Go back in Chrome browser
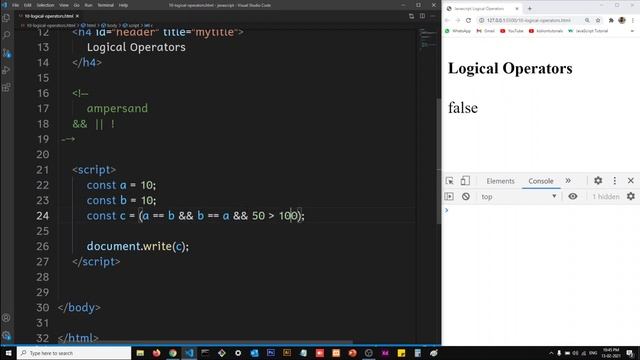This screenshot has height=360, width=640. click(x=447, y=20)
